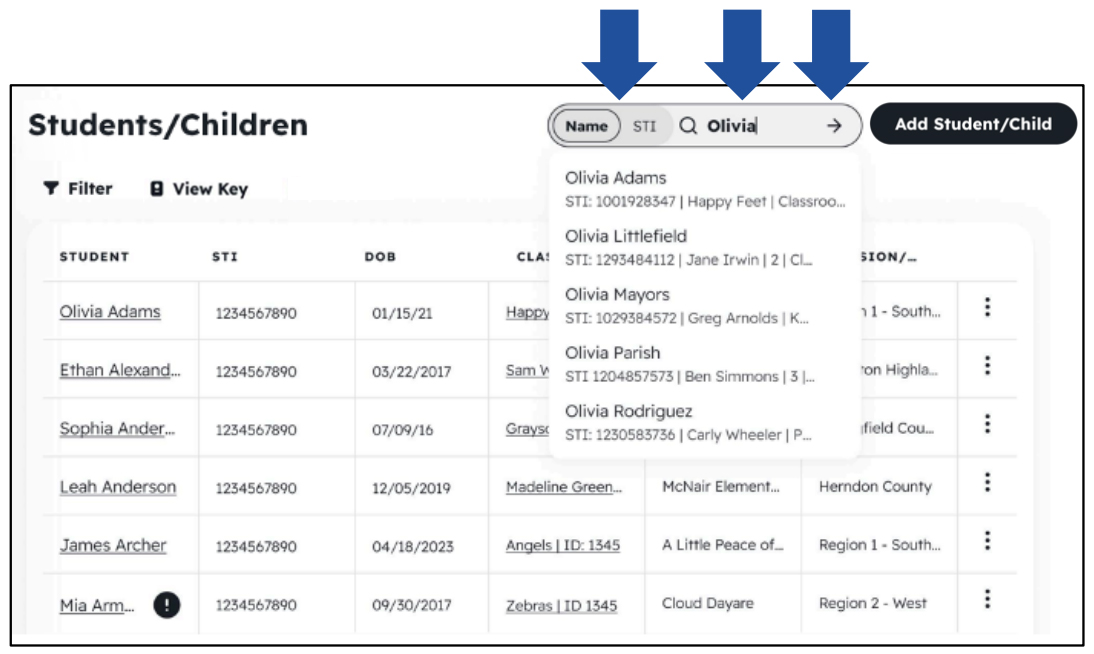
Task: Select the Name search mode toggle
Action: [x=586, y=126]
